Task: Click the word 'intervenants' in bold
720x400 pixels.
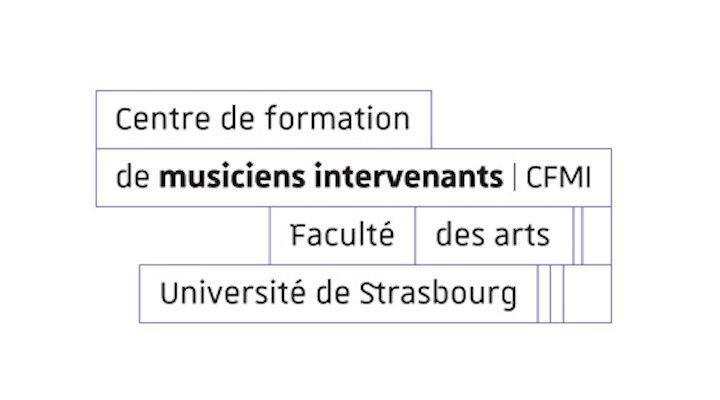Action: (x=409, y=177)
